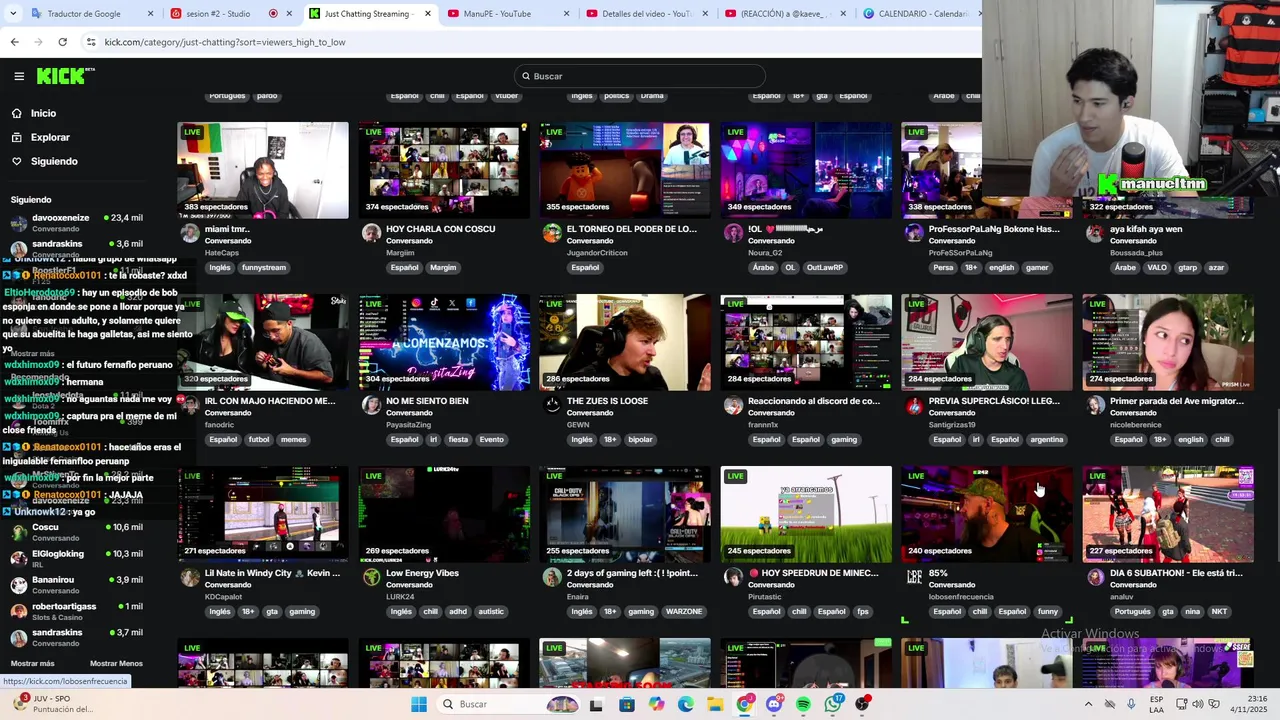Click the GEWN channel avatar

click(x=552, y=405)
